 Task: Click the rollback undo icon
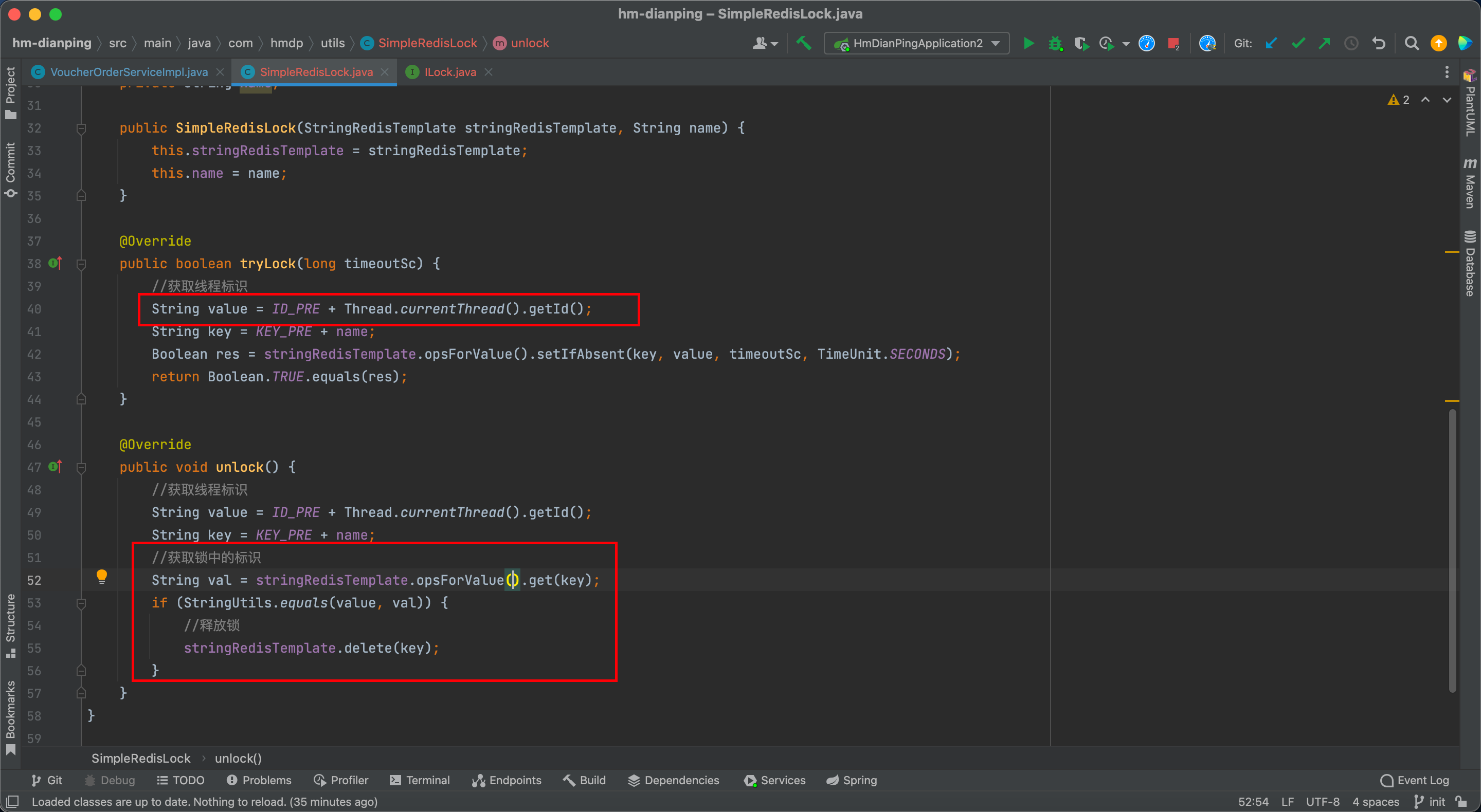[1379, 43]
